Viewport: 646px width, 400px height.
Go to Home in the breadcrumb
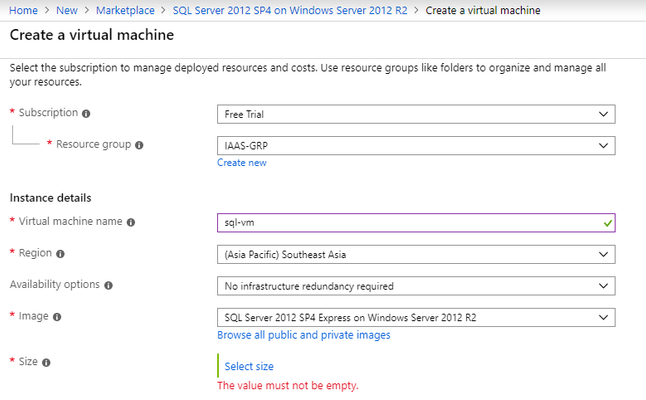23,10
